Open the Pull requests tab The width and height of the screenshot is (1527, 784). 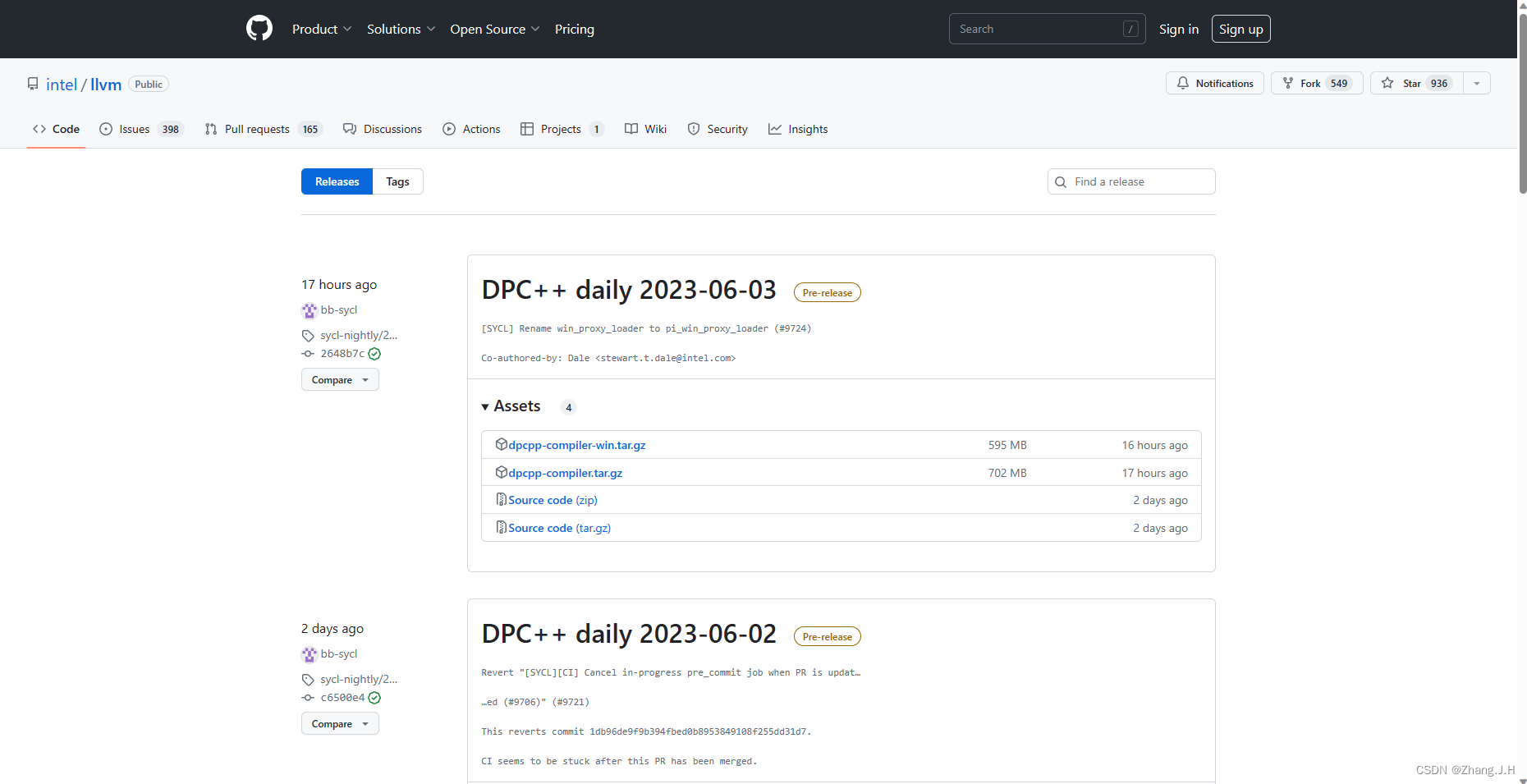point(257,129)
